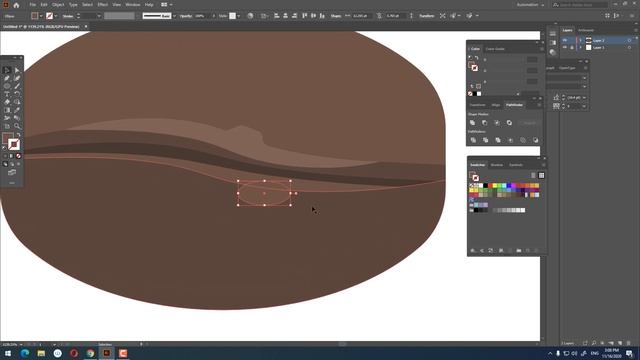Click the Transform button in control bar

tap(427, 16)
